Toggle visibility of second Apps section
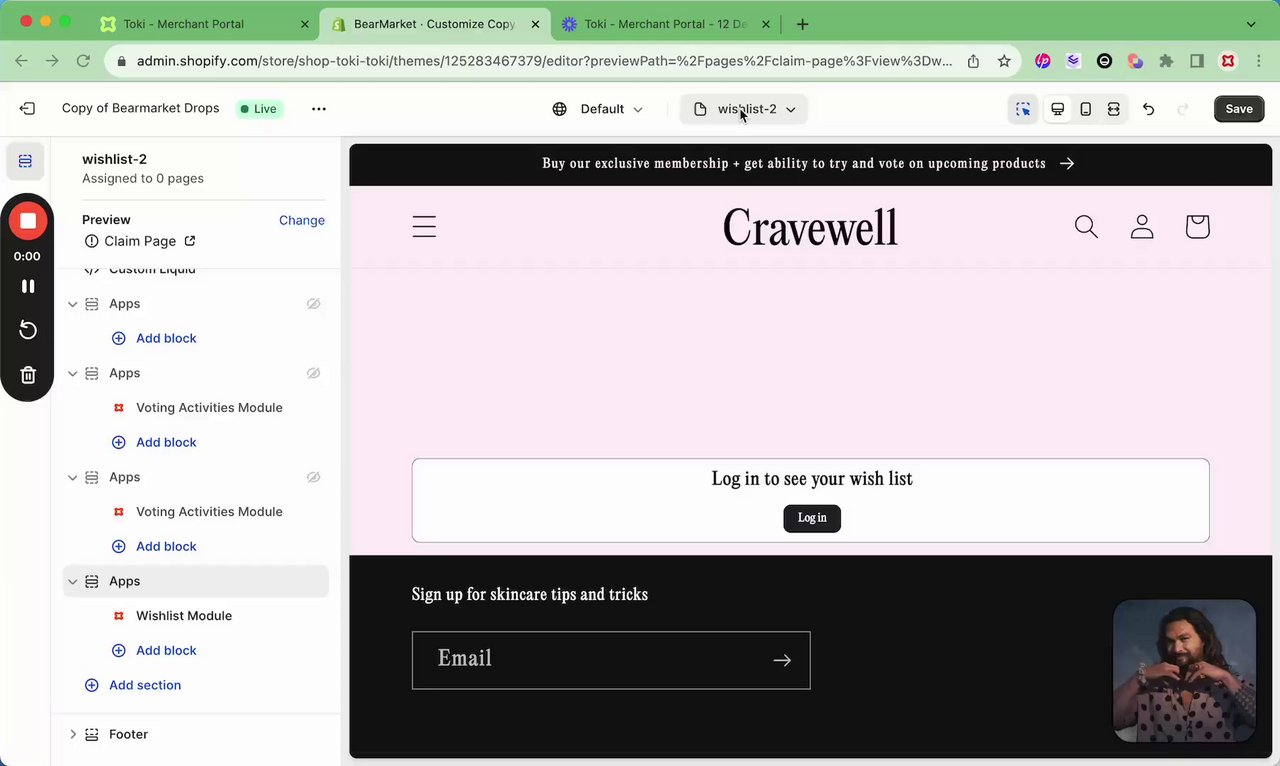This screenshot has height=766, width=1280. point(313,373)
